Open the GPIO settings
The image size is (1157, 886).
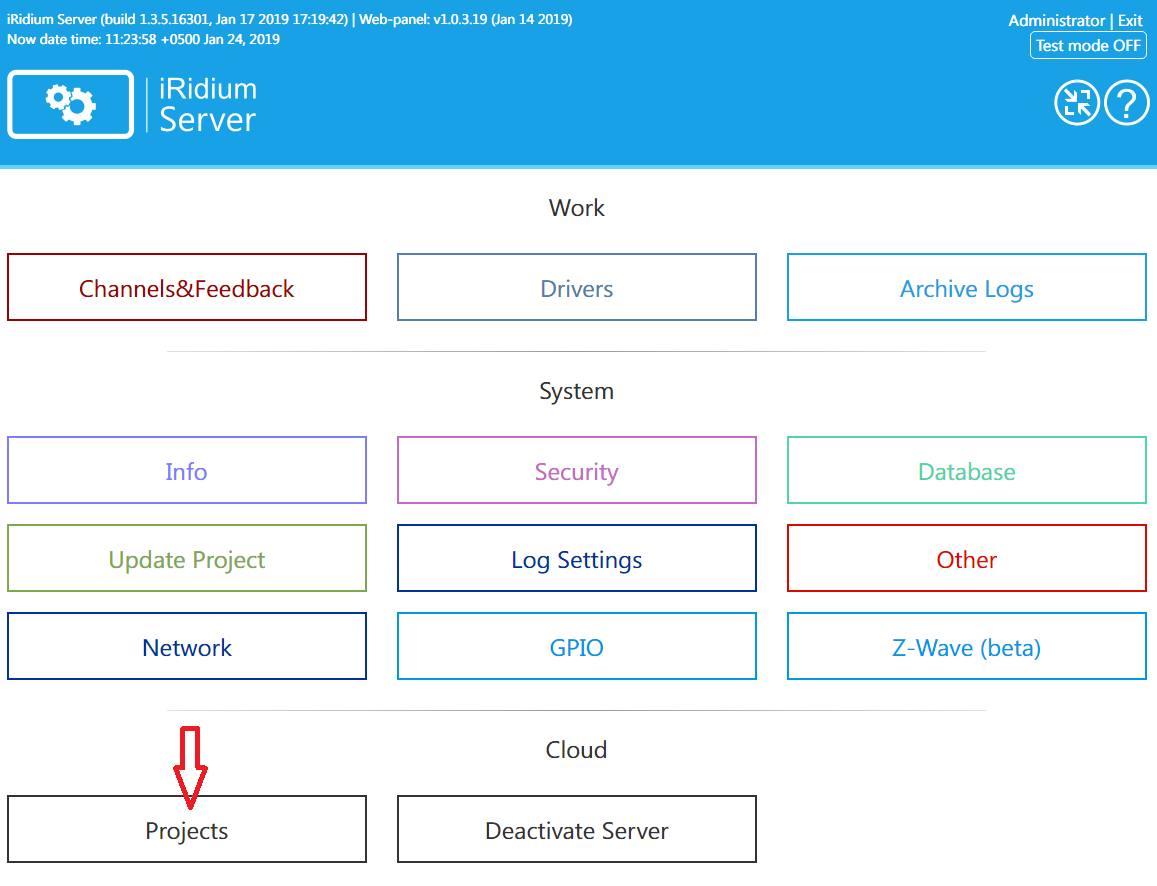576,646
